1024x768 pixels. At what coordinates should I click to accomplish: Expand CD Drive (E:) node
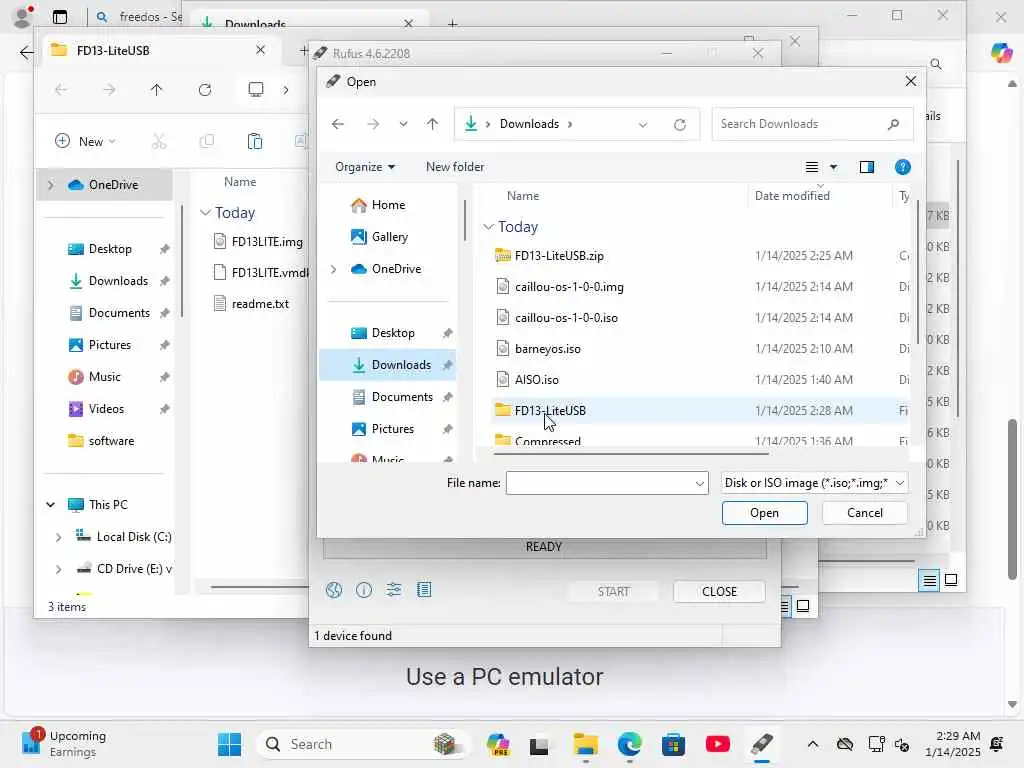point(58,569)
